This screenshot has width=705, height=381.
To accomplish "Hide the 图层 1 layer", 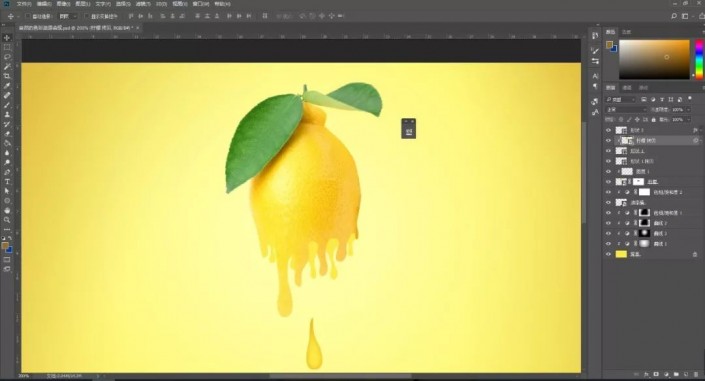I will 608,171.
